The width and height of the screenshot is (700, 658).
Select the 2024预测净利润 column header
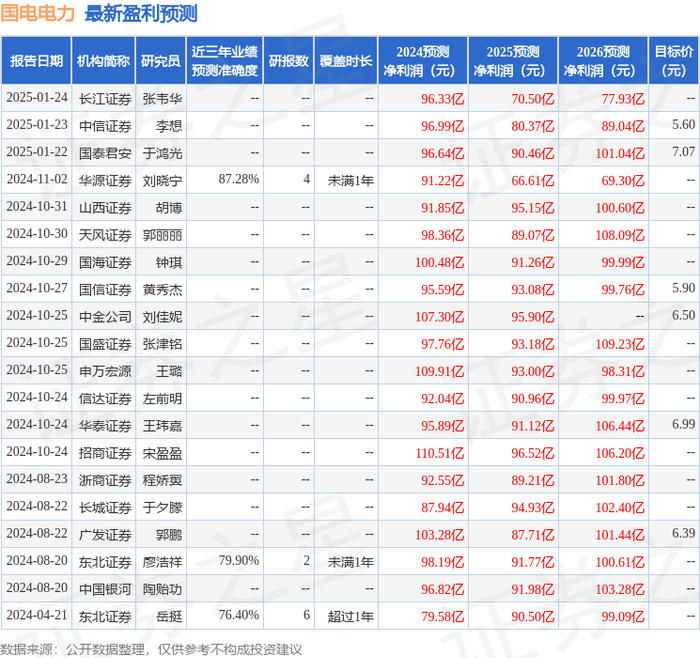[423, 61]
